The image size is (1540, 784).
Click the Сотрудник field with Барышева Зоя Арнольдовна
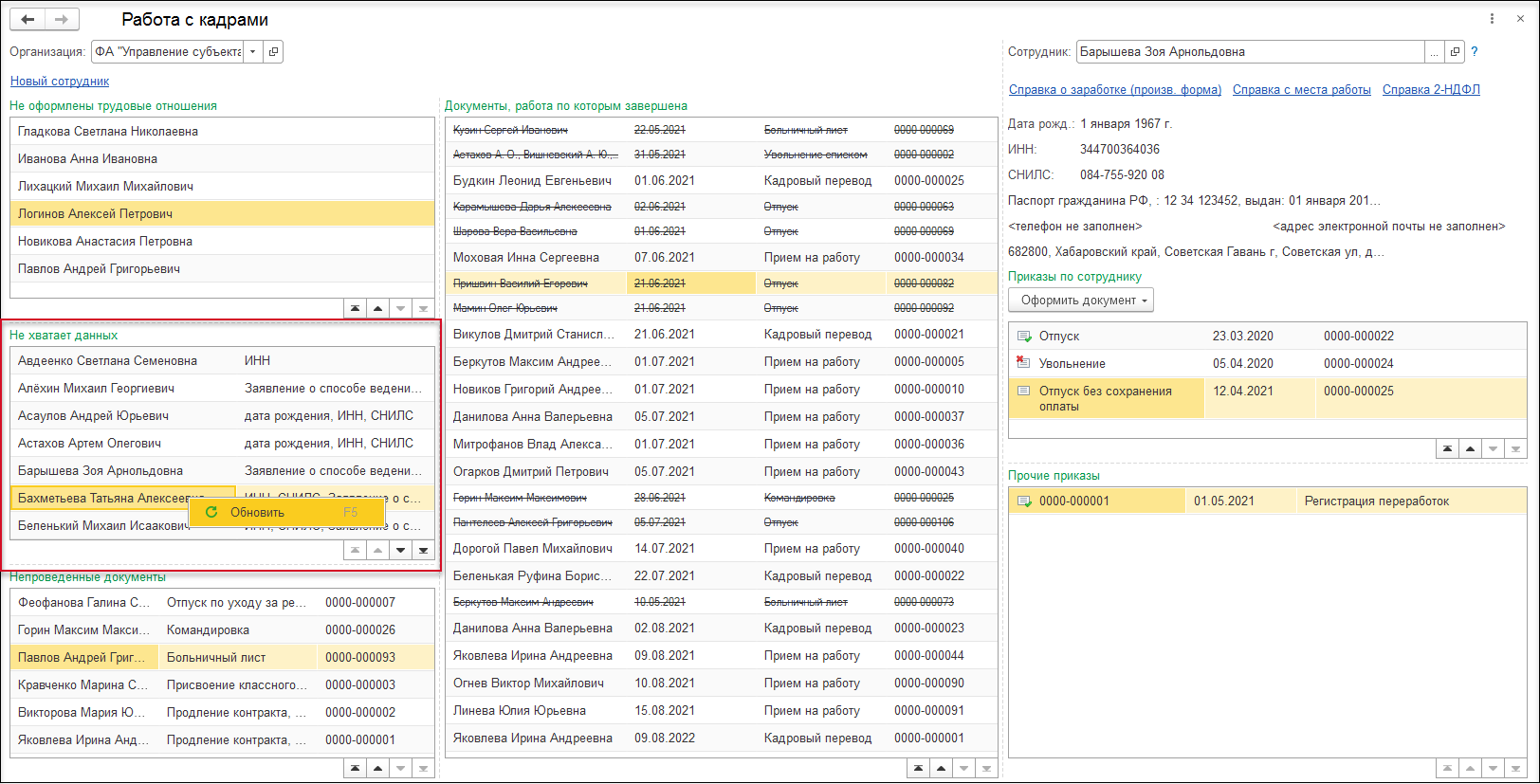(1251, 52)
